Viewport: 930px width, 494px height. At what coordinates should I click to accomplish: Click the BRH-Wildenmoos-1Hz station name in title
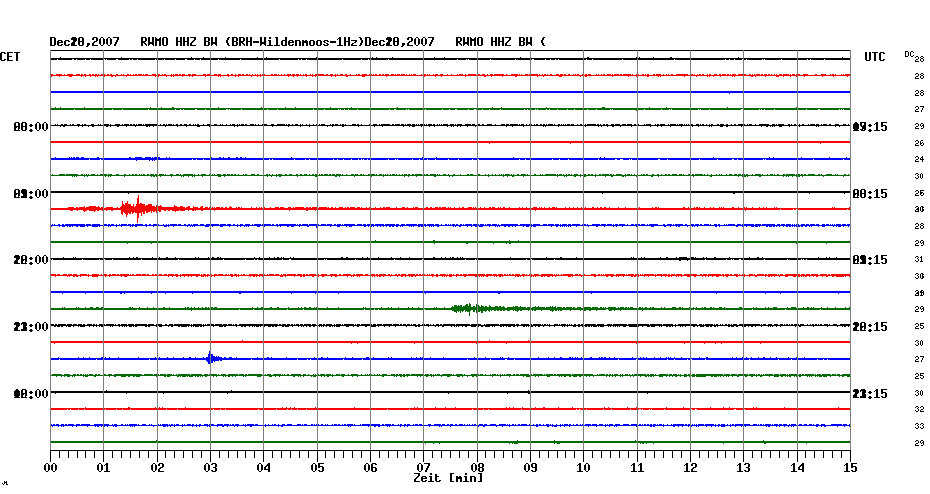click(296, 42)
